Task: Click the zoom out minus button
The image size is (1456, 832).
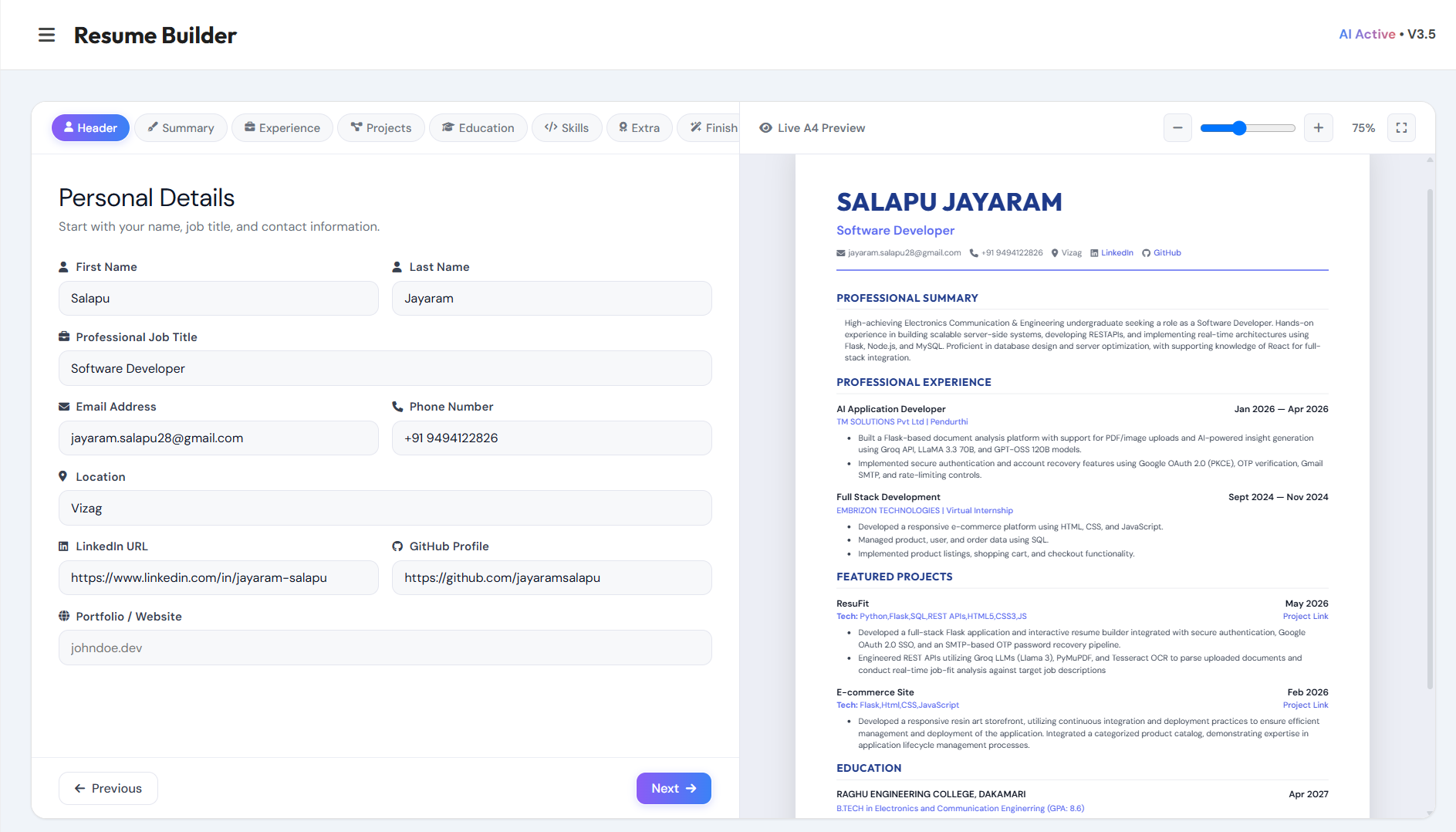Action: click(1177, 128)
